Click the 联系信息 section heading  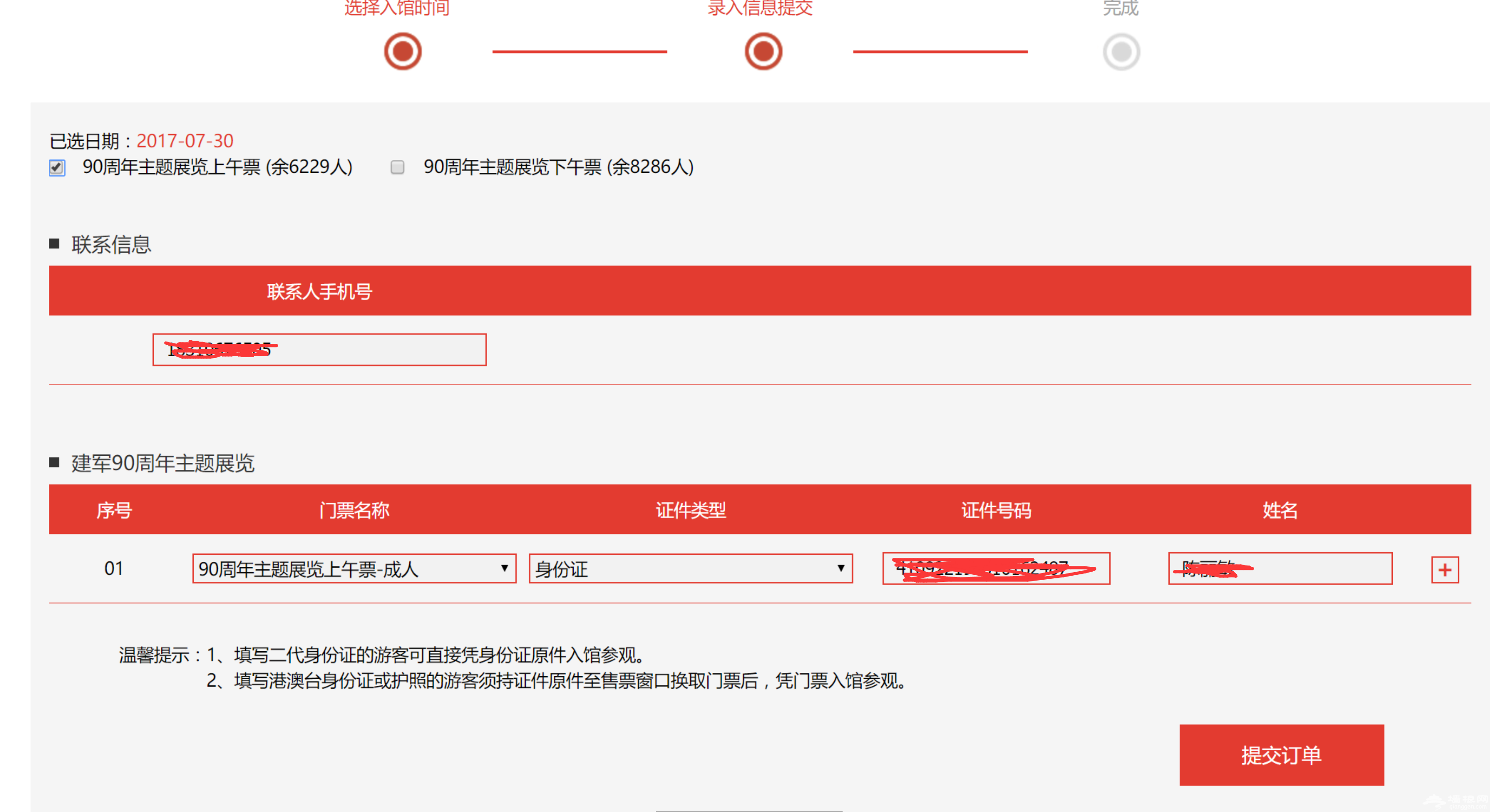[111, 245]
